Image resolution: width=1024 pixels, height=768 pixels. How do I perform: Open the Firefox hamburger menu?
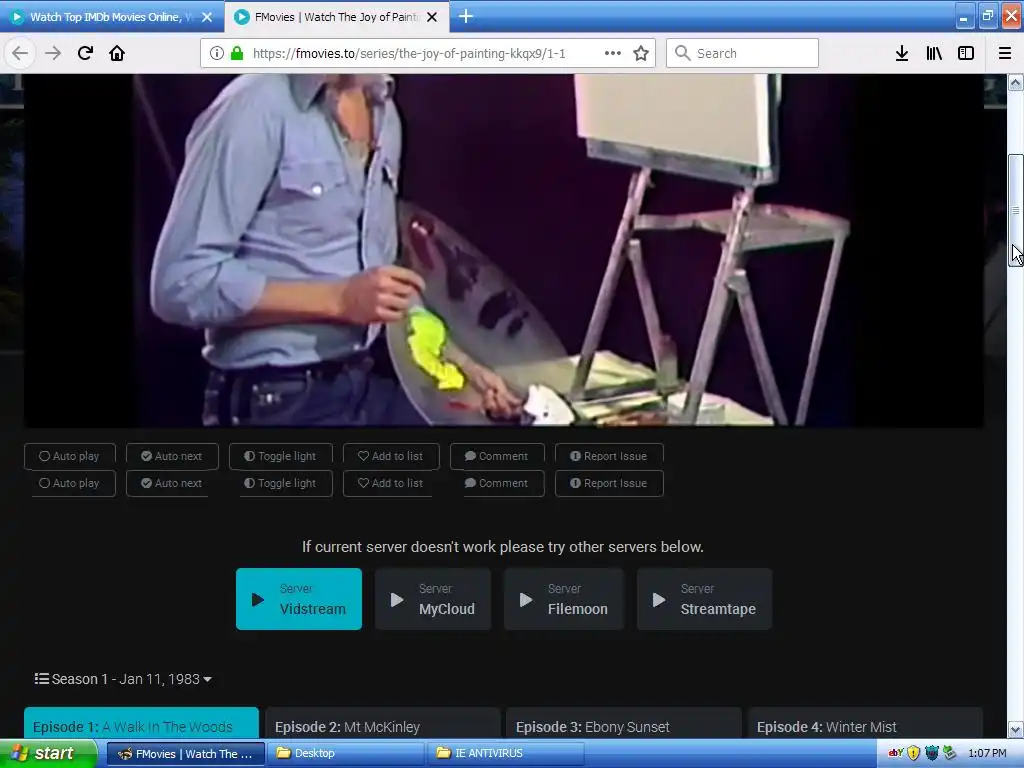[x=1005, y=54]
